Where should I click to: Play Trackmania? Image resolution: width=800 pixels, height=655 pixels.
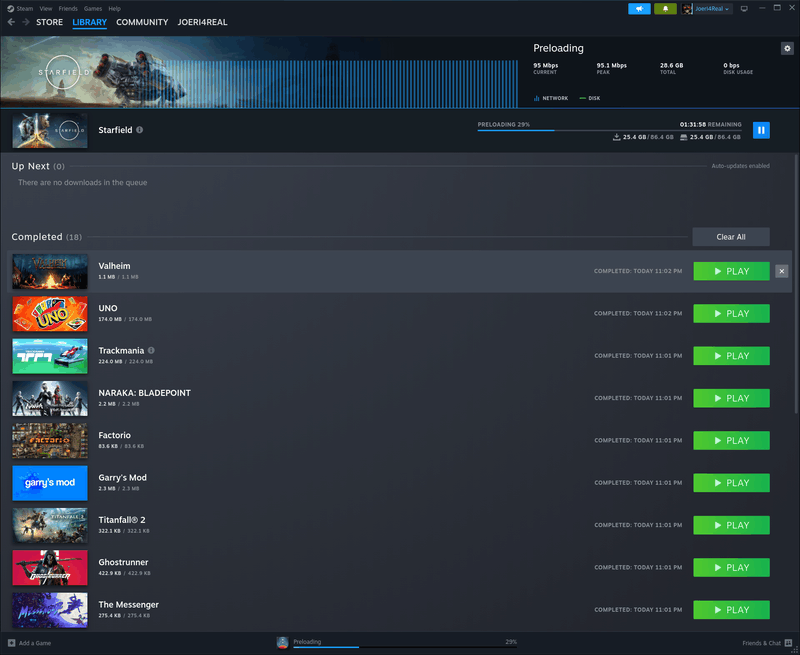pos(731,356)
